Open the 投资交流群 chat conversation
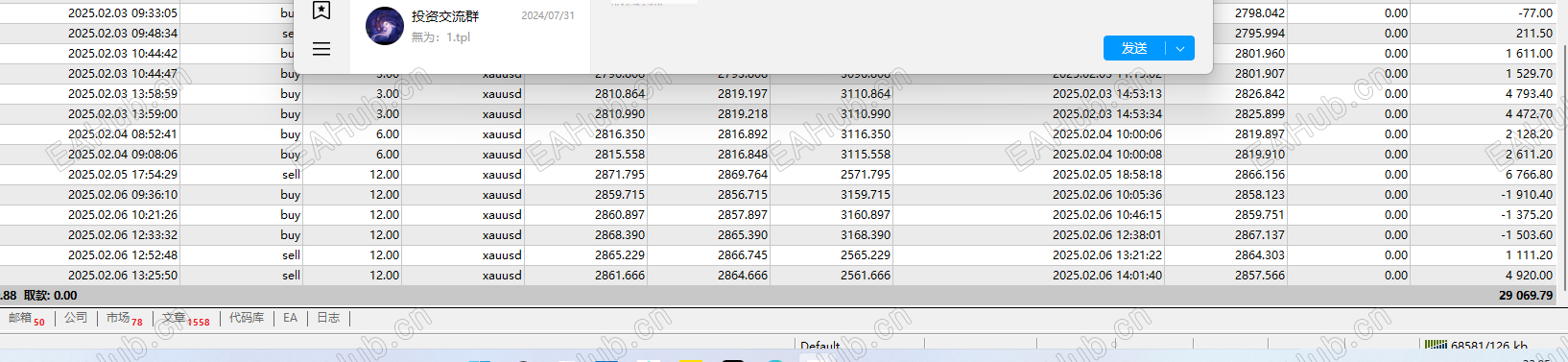The width and height of the screenshot is (1568, 362). (x=470, y=26)
